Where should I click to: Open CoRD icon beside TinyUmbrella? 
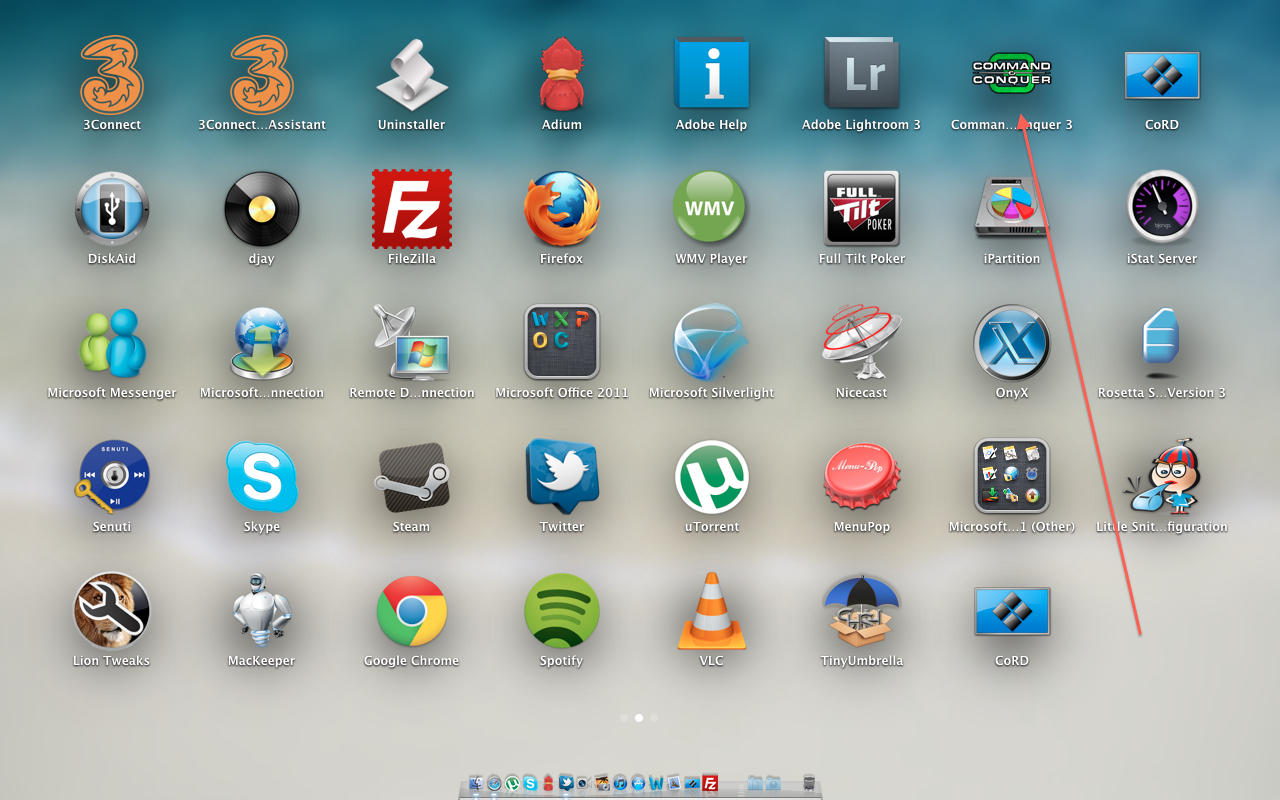click(1011, 612)
